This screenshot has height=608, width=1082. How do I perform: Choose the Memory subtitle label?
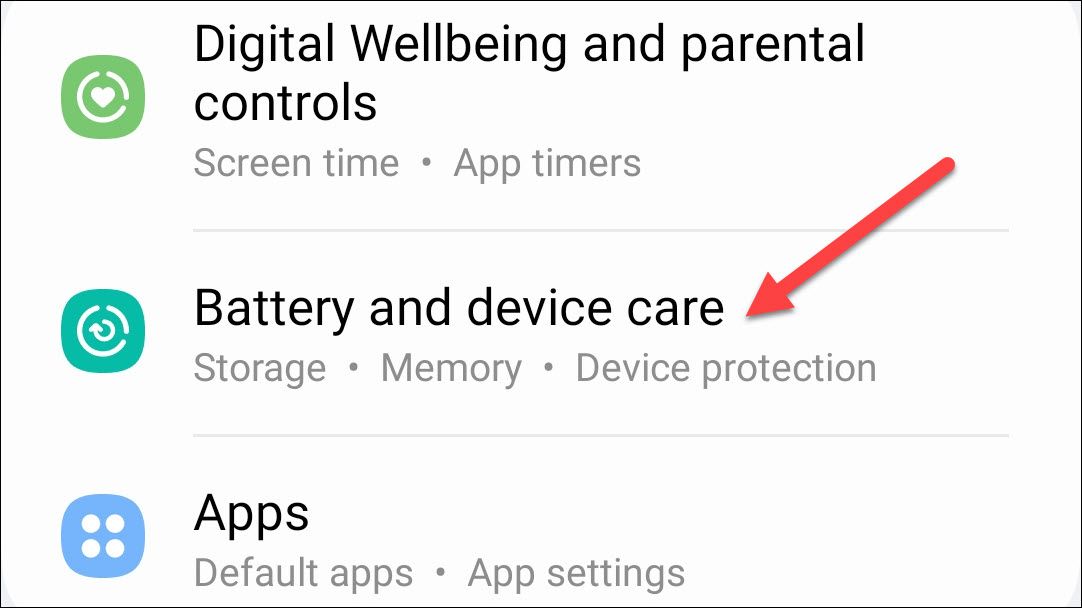tap(451, 368)
